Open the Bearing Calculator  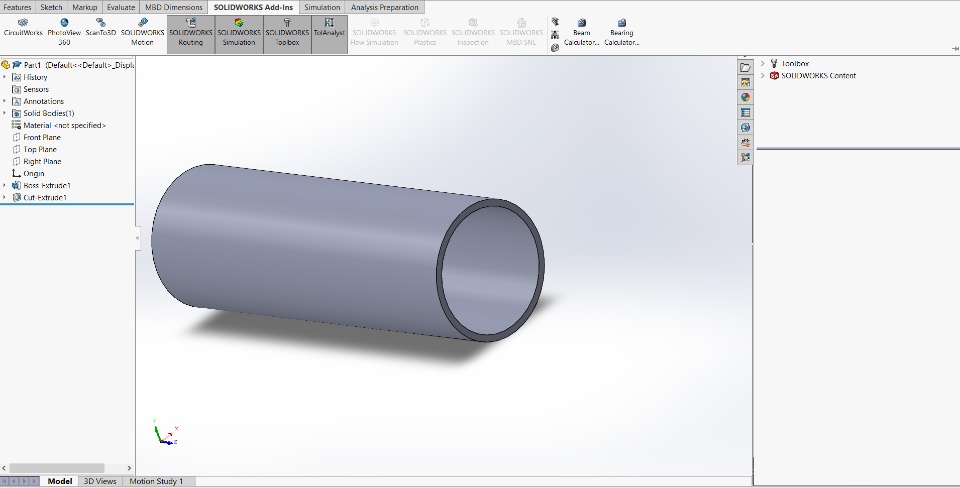coord(621,32)
